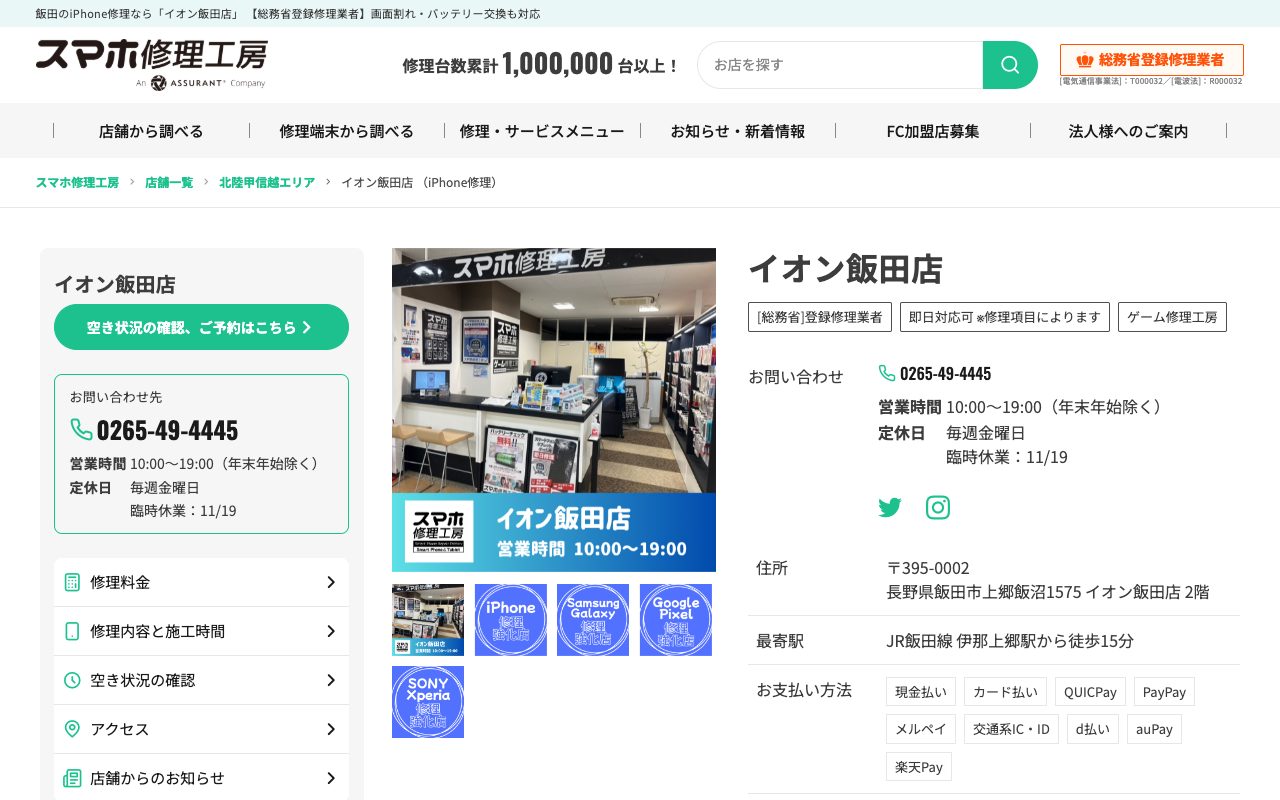The height and width of the screenshot is (800, 1280).
Task: Select the iPhone修理強化店 thumbnail
Action: coord(511,620)
